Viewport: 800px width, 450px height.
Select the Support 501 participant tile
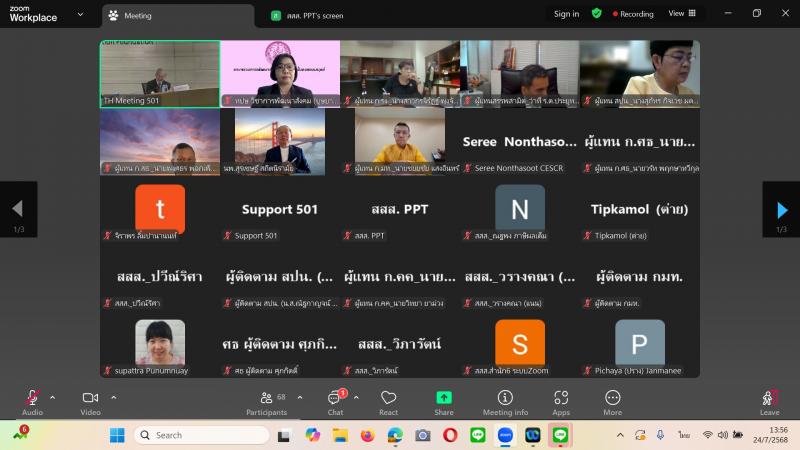tap(280, 209)
